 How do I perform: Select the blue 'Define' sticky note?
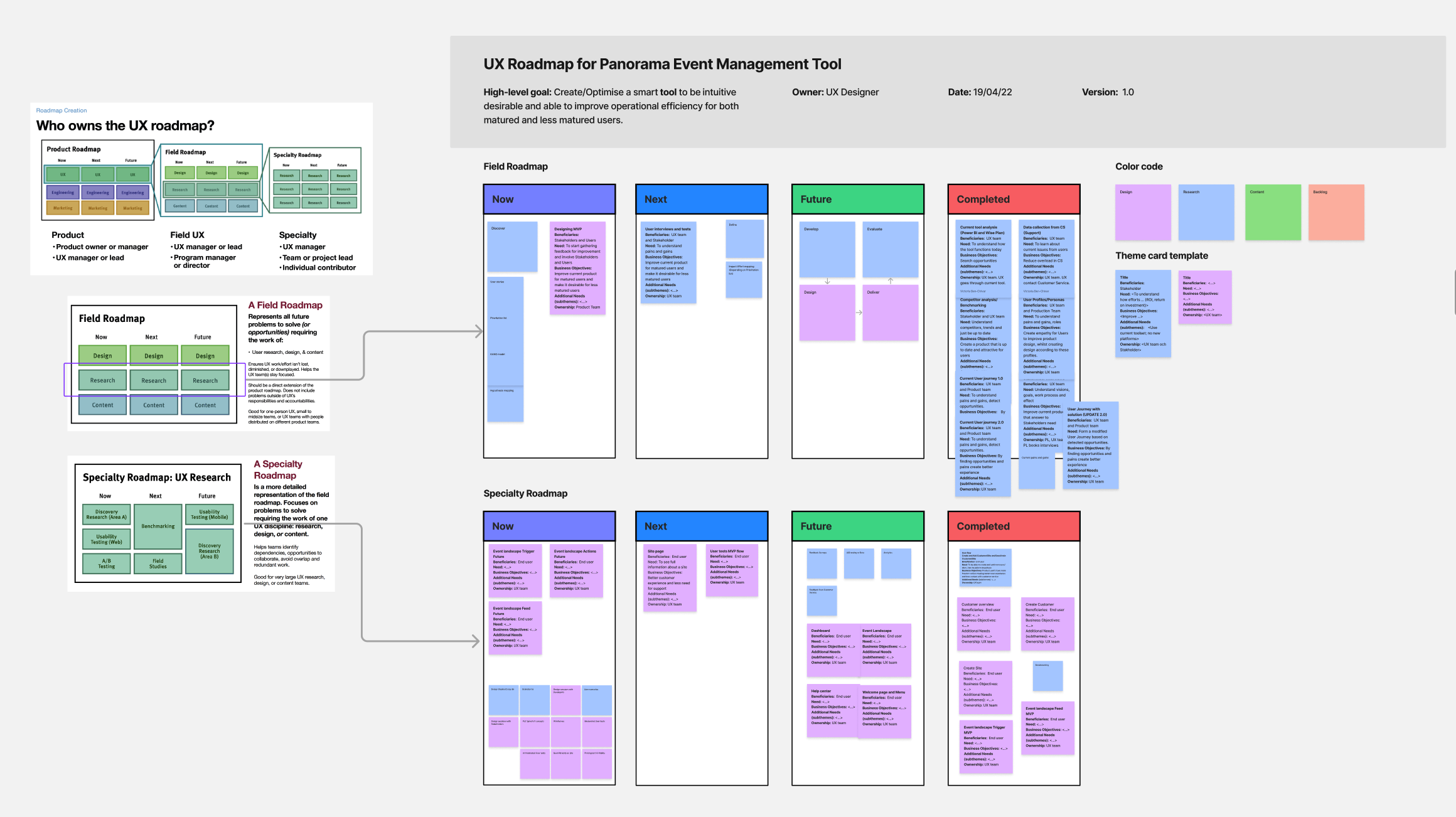745,238
